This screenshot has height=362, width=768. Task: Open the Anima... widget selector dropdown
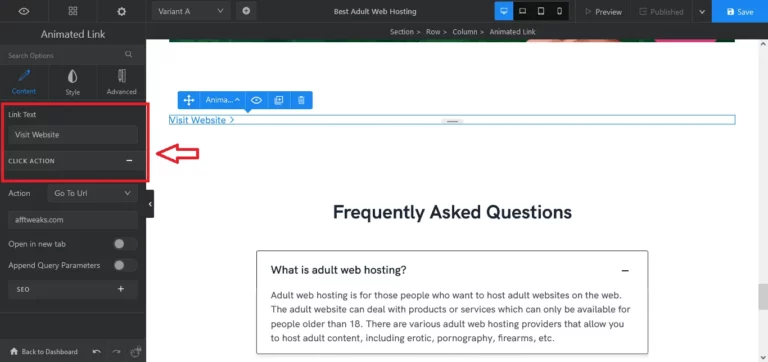tap(223, 100)
